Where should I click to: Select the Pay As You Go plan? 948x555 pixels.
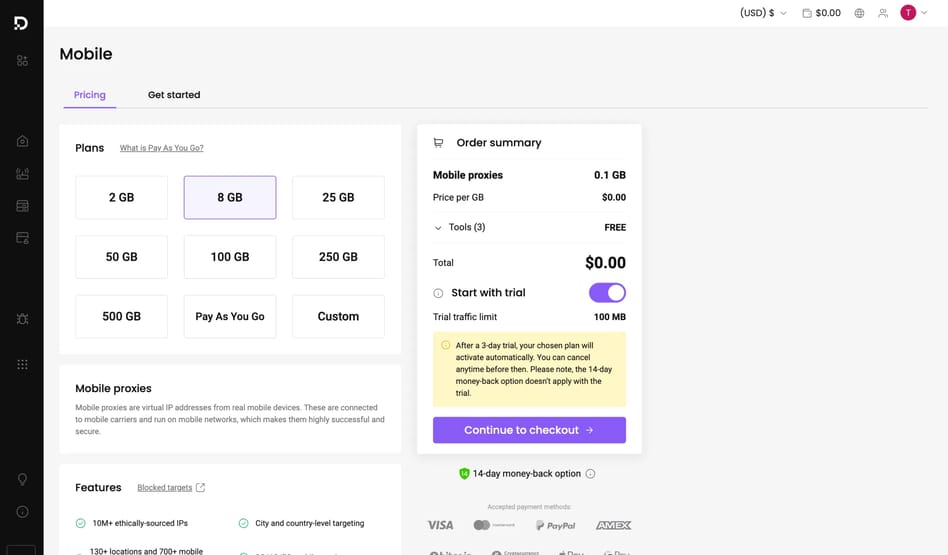230,317
